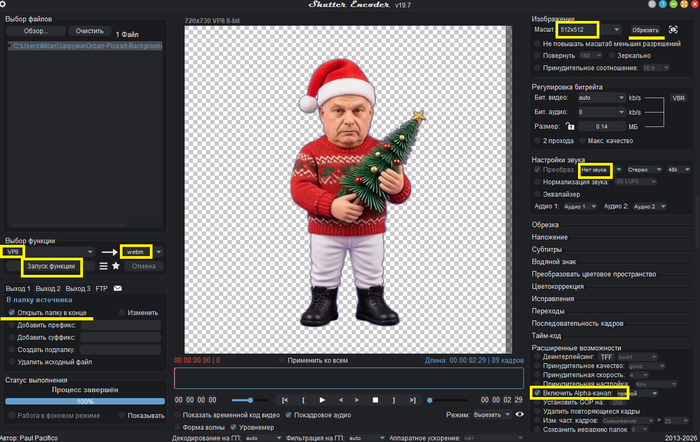Viewport: 700px width, 442px height.
Task: Set the out point bracket marker
Action: point(394,400)
